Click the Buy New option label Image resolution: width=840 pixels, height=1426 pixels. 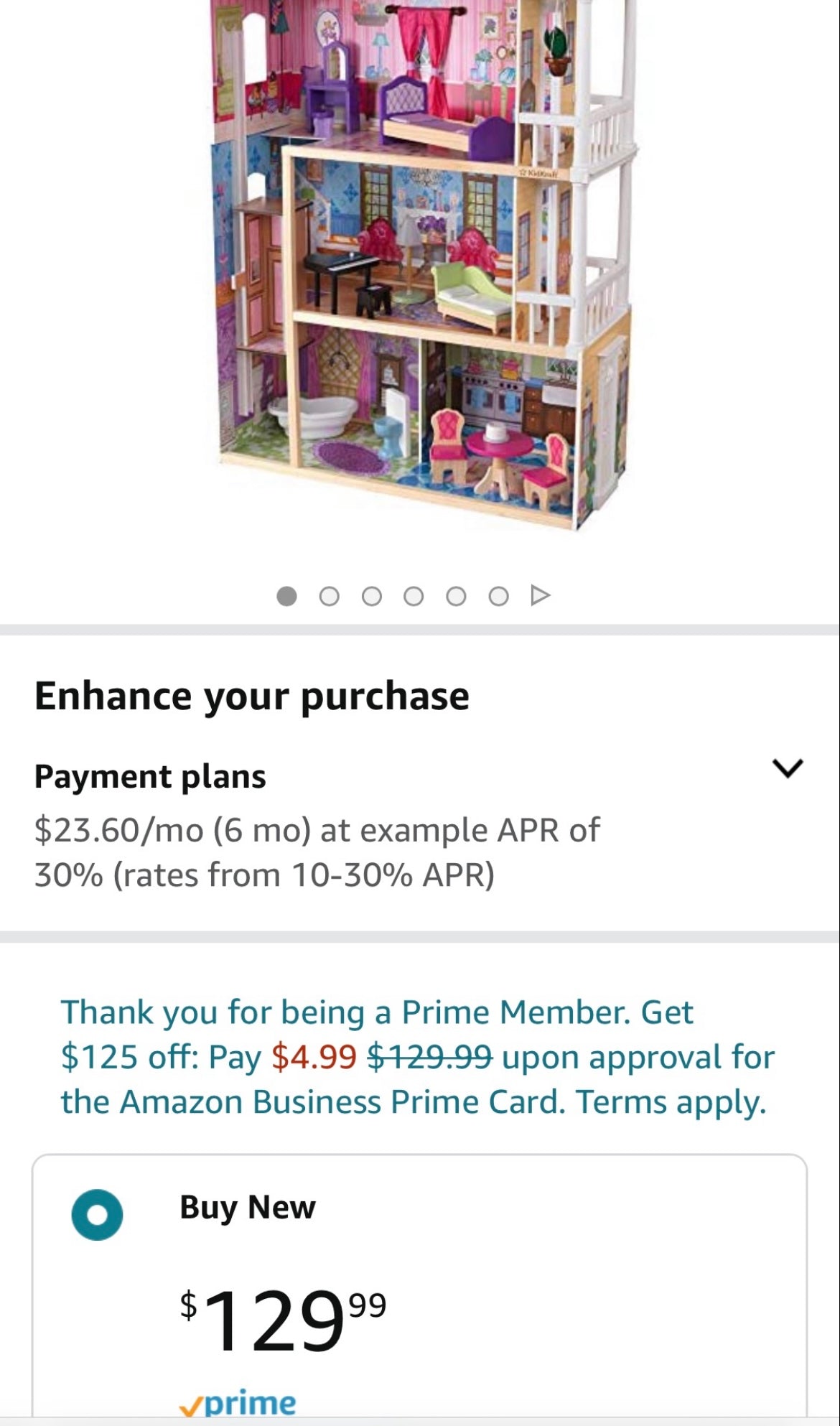tap(247, 1208)
